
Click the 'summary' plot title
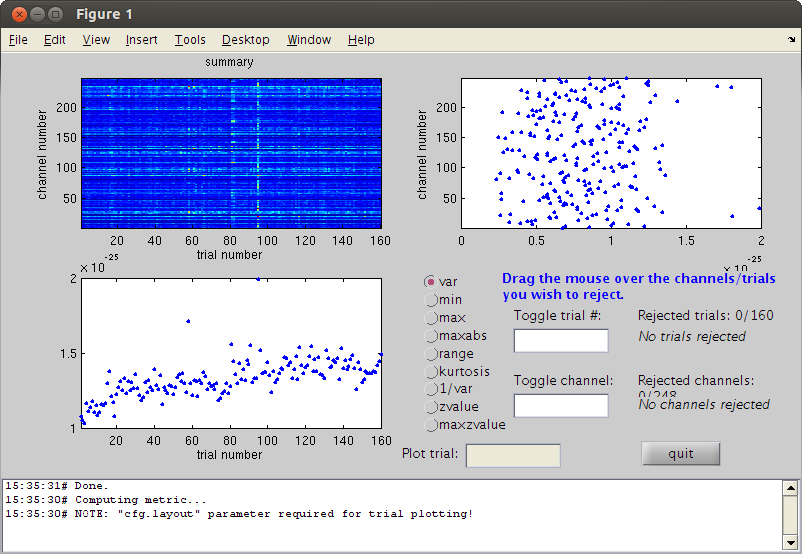coord(229,62)
